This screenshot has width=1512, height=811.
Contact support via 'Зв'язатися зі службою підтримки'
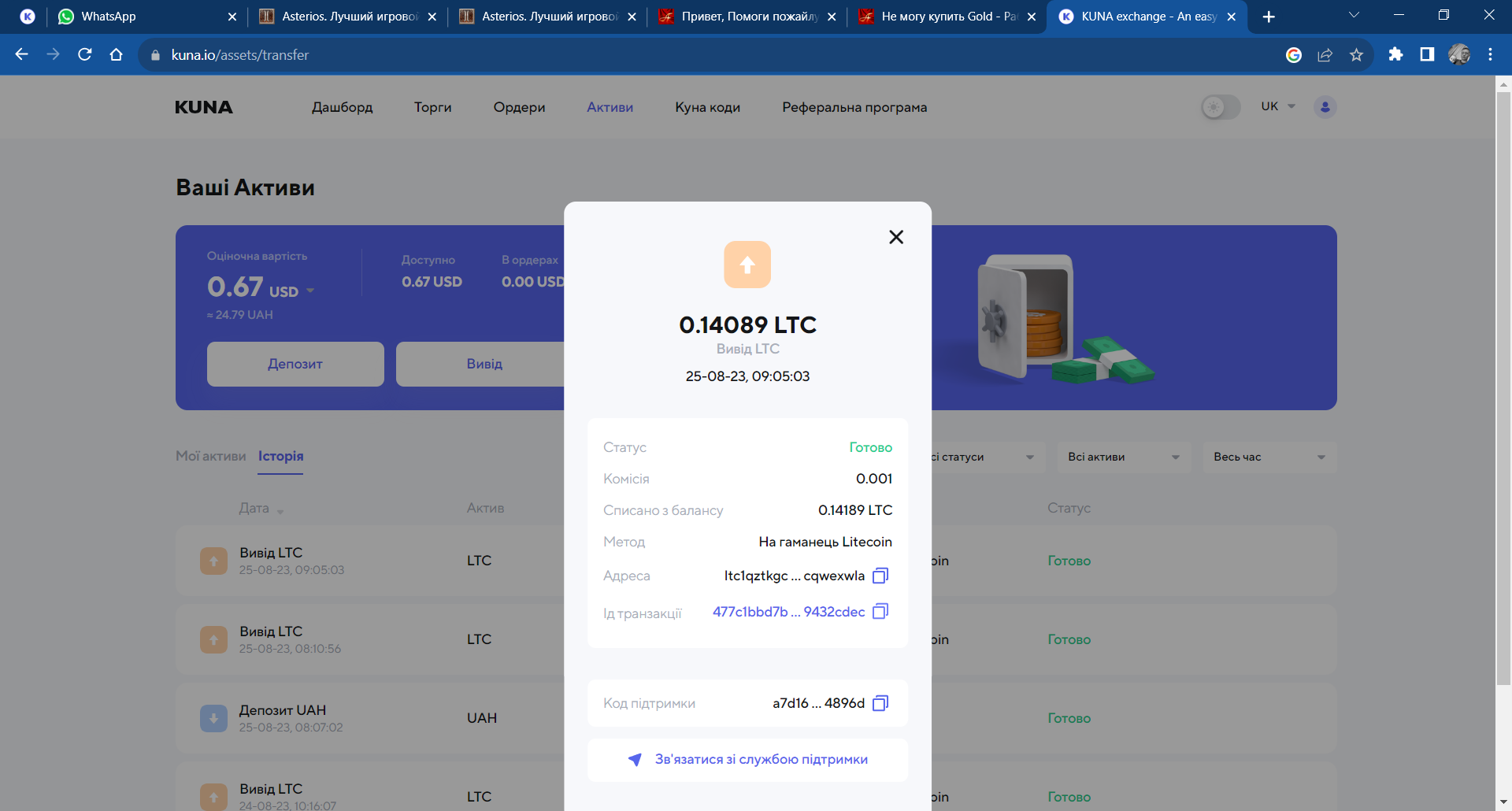747,760
